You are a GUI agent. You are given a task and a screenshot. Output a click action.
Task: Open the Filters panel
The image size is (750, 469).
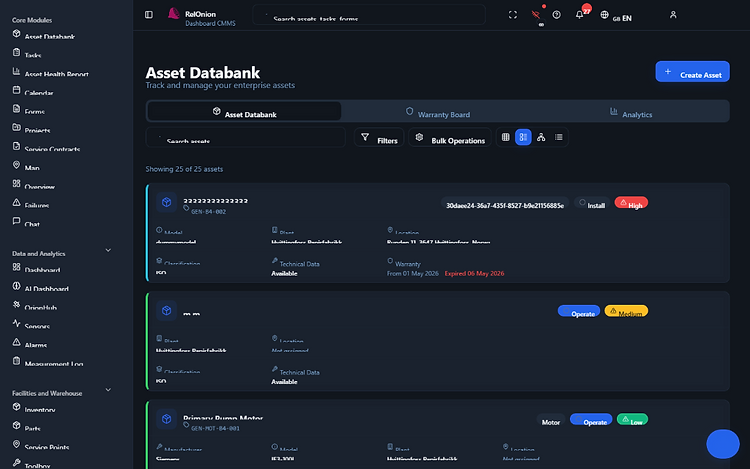click(x=379, y=138)
